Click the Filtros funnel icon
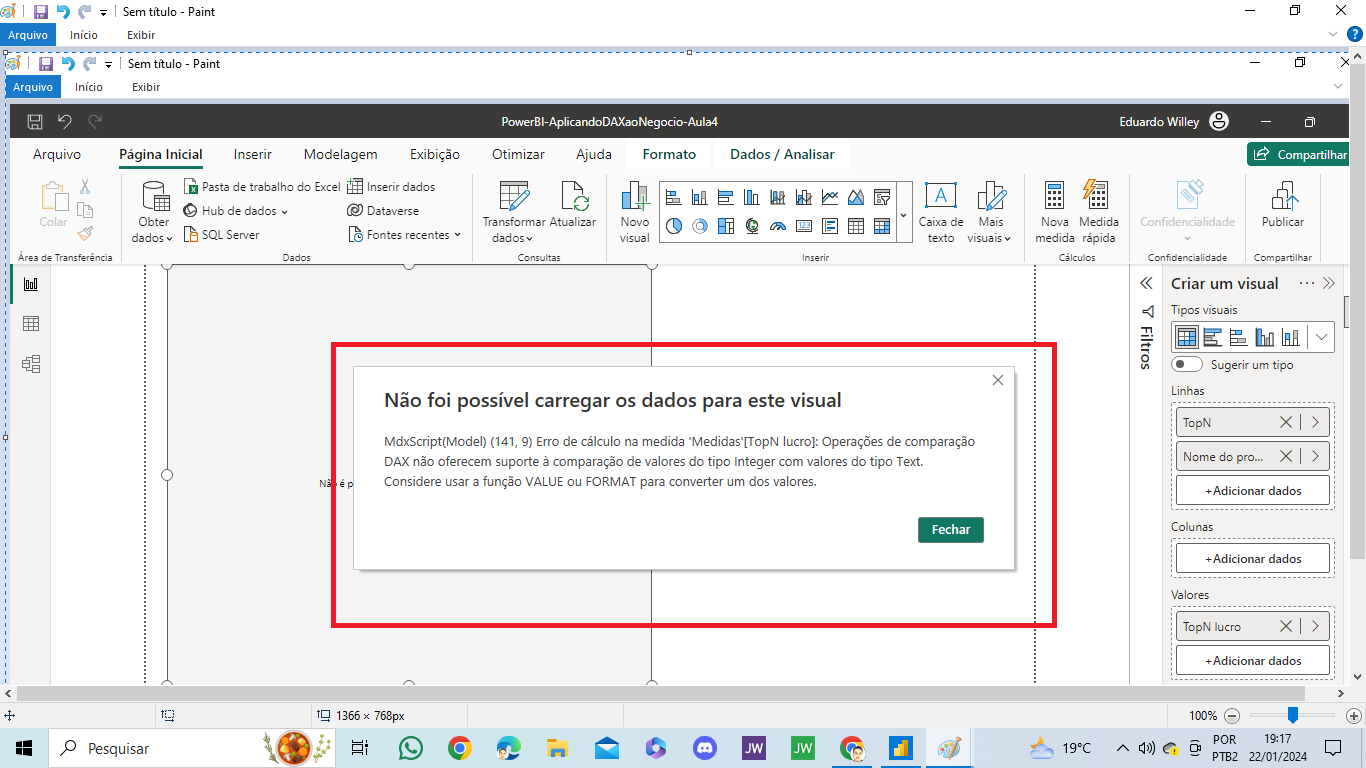This screenshot has width=1366, height=768. [1148, 311]
